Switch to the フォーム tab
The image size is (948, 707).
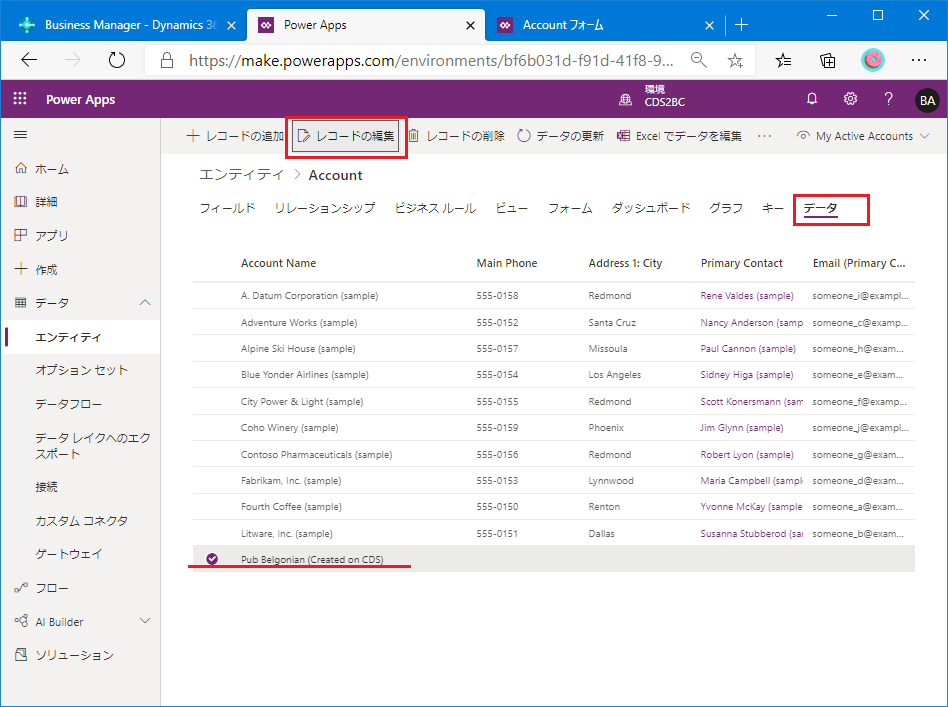point(570,208)
